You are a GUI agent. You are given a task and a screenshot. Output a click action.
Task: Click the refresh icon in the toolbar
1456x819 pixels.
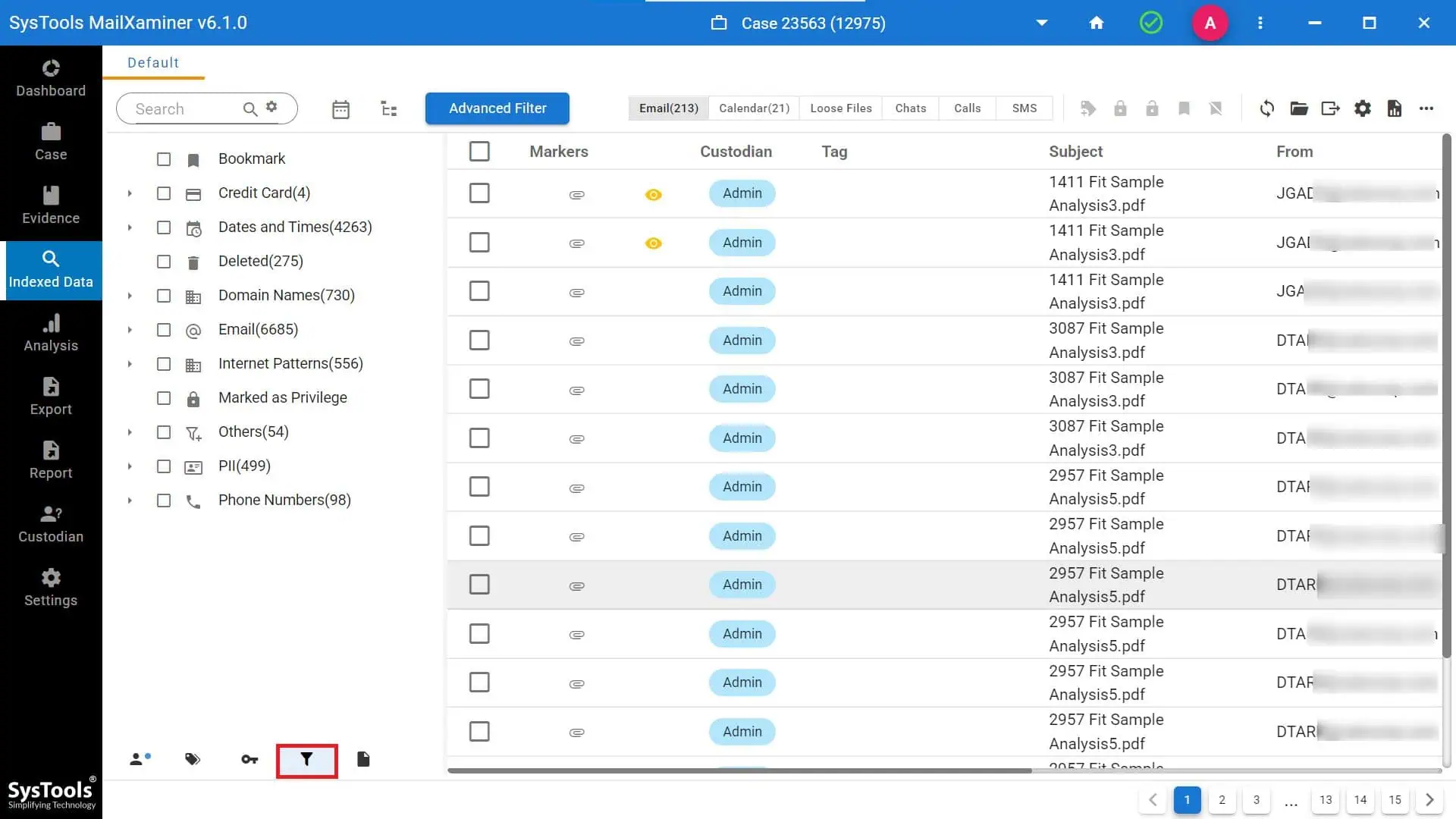pyautogui.click(x=1266, y=108)
